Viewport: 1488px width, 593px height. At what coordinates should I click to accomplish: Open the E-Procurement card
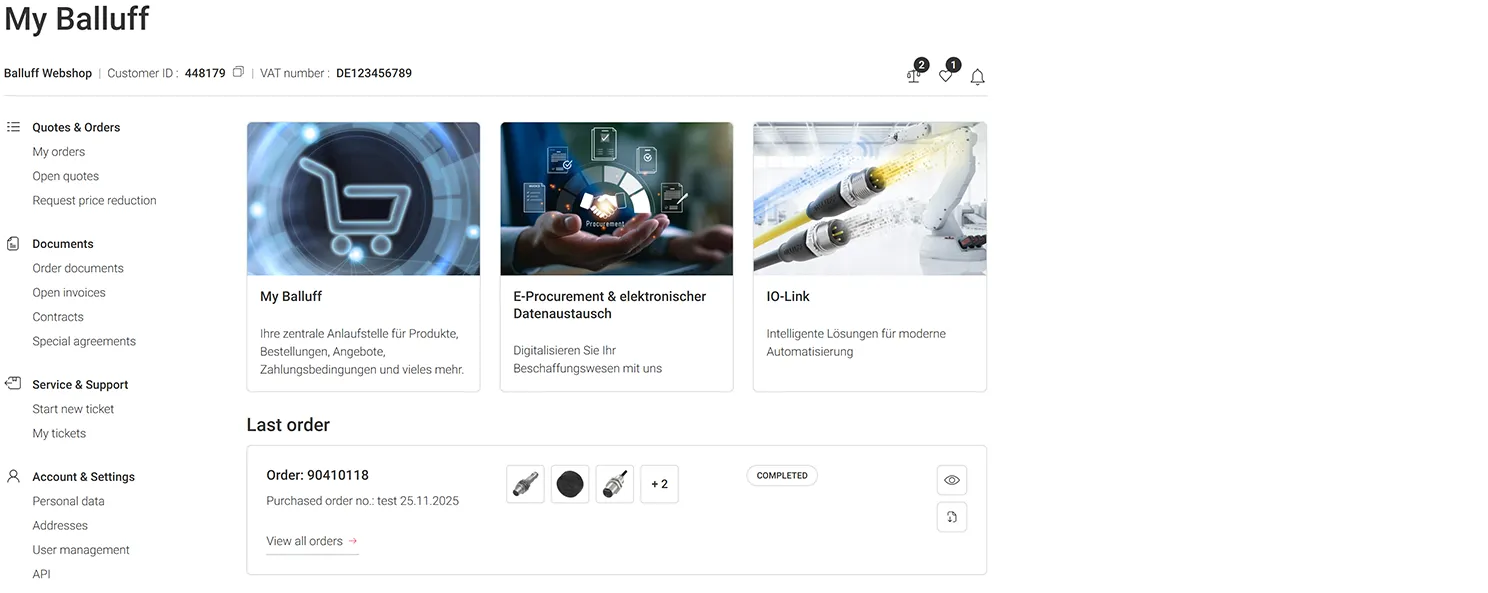click(616, 256)
